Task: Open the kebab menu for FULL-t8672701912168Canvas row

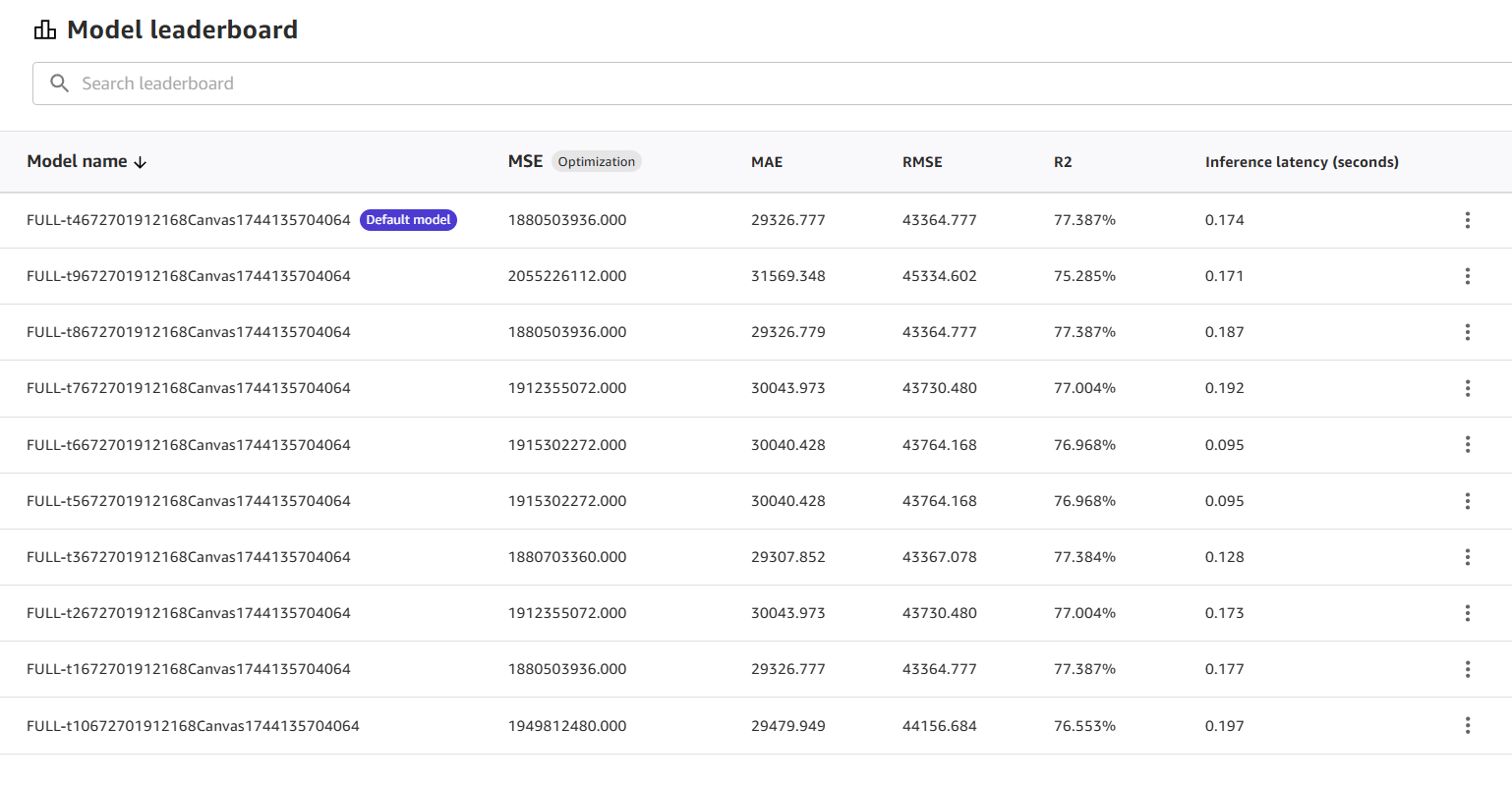Action: click(x=1467, y=331)
